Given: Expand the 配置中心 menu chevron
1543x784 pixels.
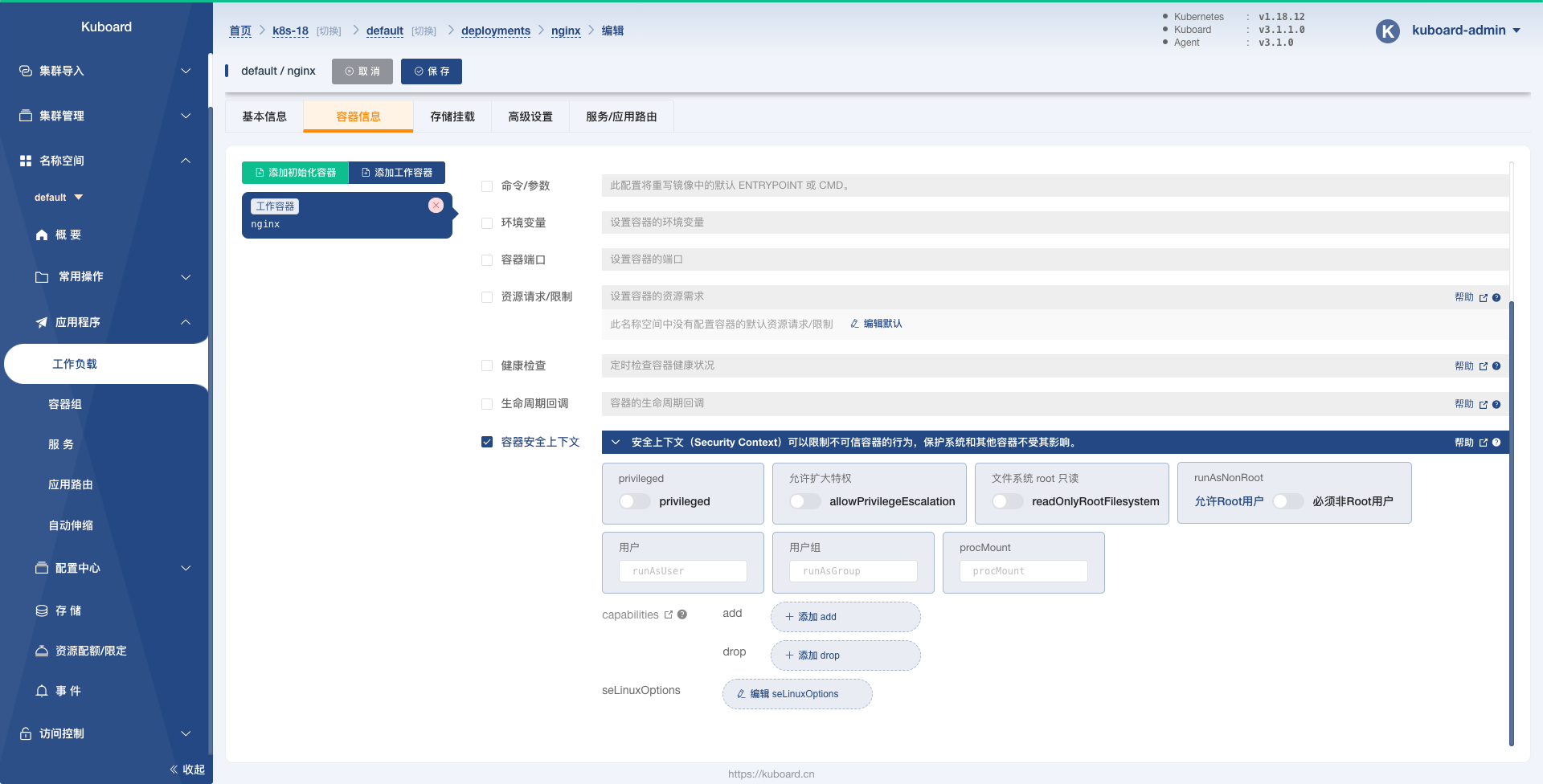Looking at the screenshot, I should coord(186,568).
